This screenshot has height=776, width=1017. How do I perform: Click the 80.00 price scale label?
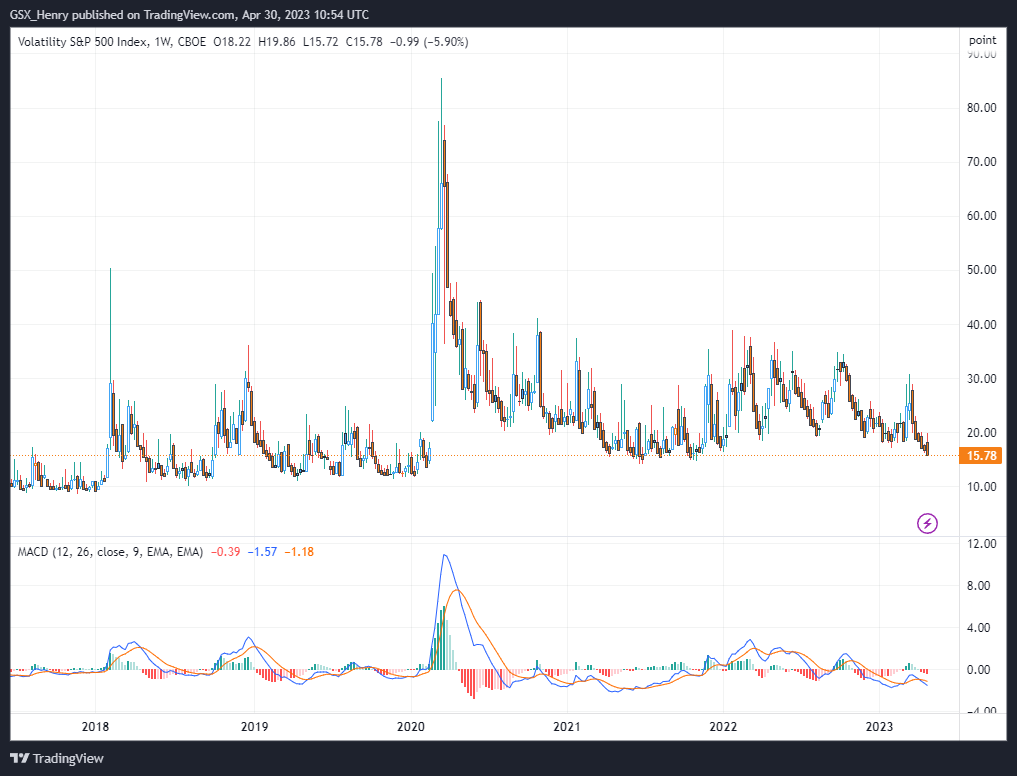tap(982, 108)
